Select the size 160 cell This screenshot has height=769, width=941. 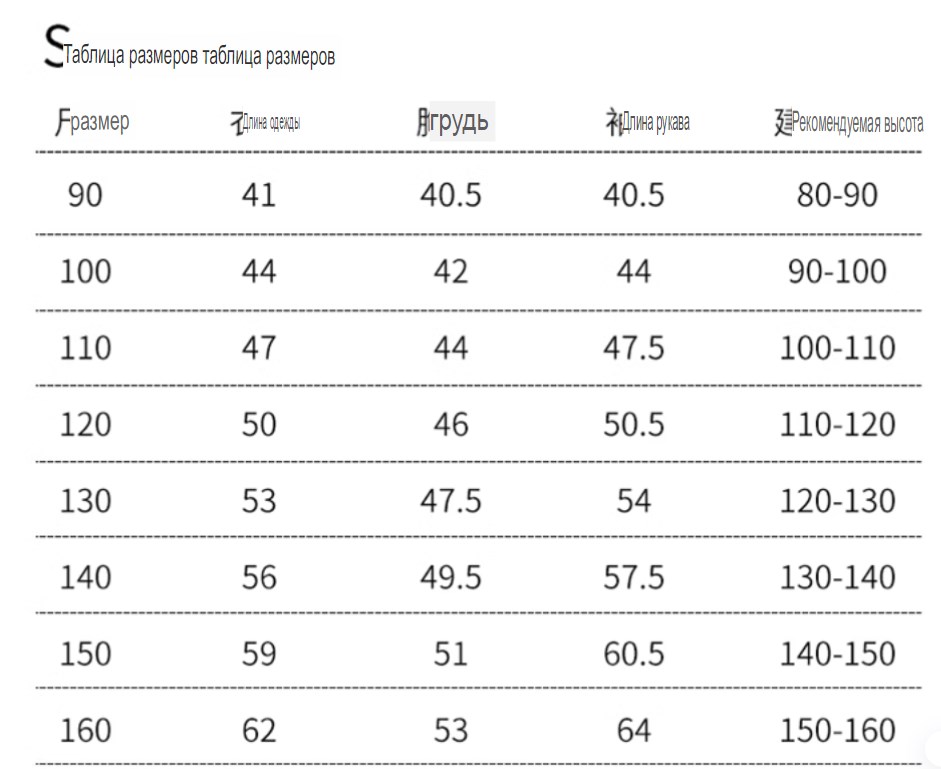(85, 731)
